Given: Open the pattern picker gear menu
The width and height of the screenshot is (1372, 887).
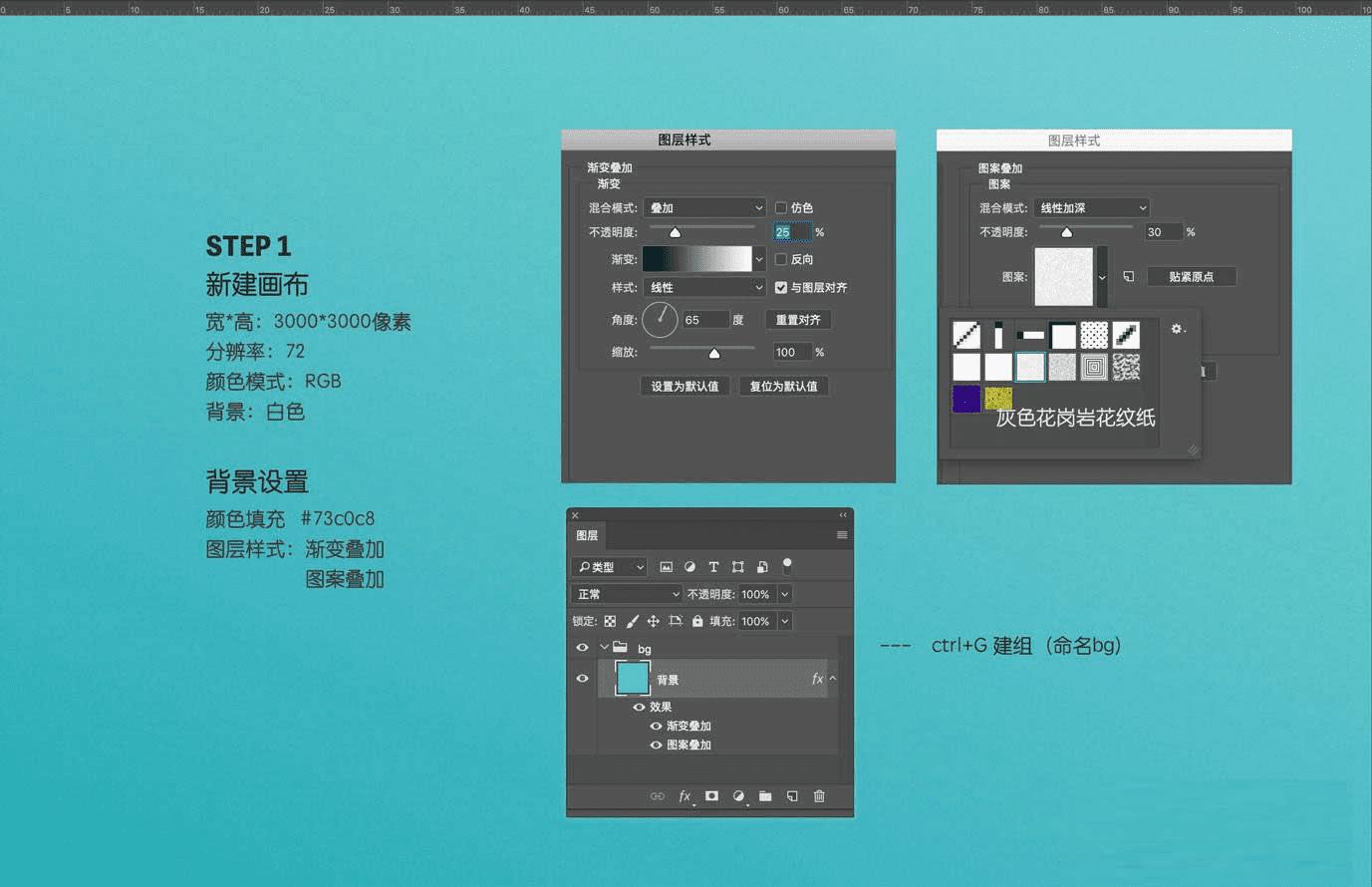Looking at the screenshot, I should click(x=1178, y=328).
